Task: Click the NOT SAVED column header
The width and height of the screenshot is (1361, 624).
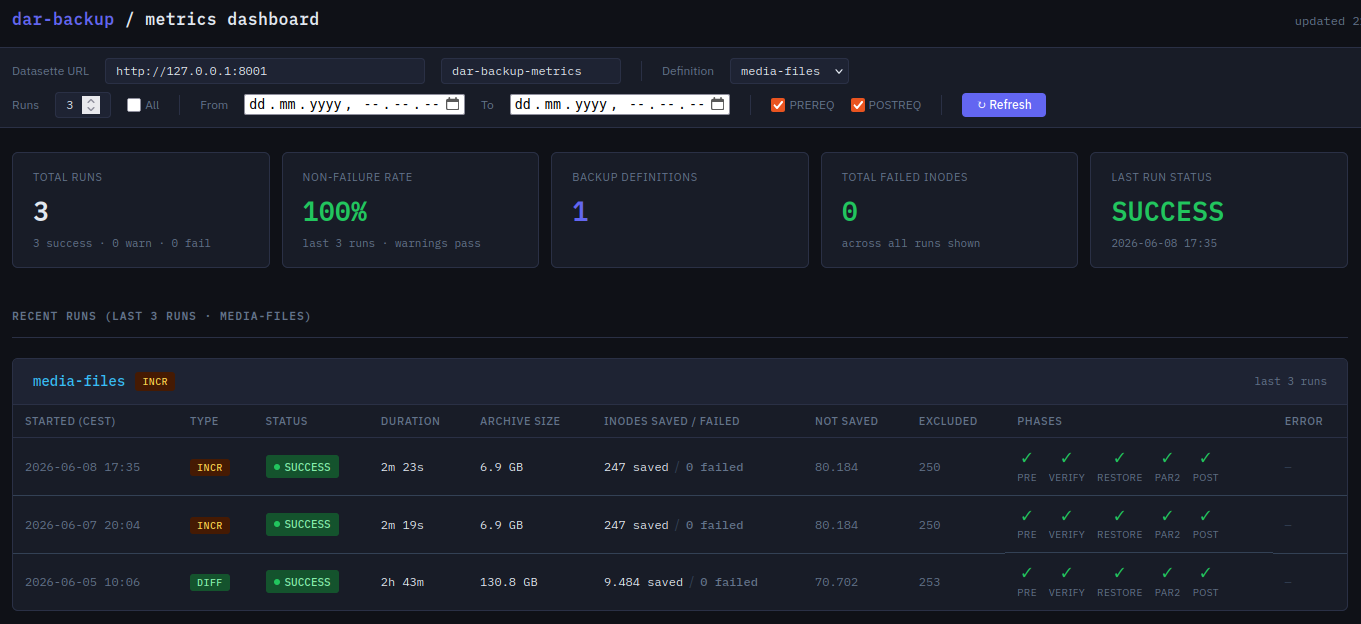Action: tap(846, 421)
